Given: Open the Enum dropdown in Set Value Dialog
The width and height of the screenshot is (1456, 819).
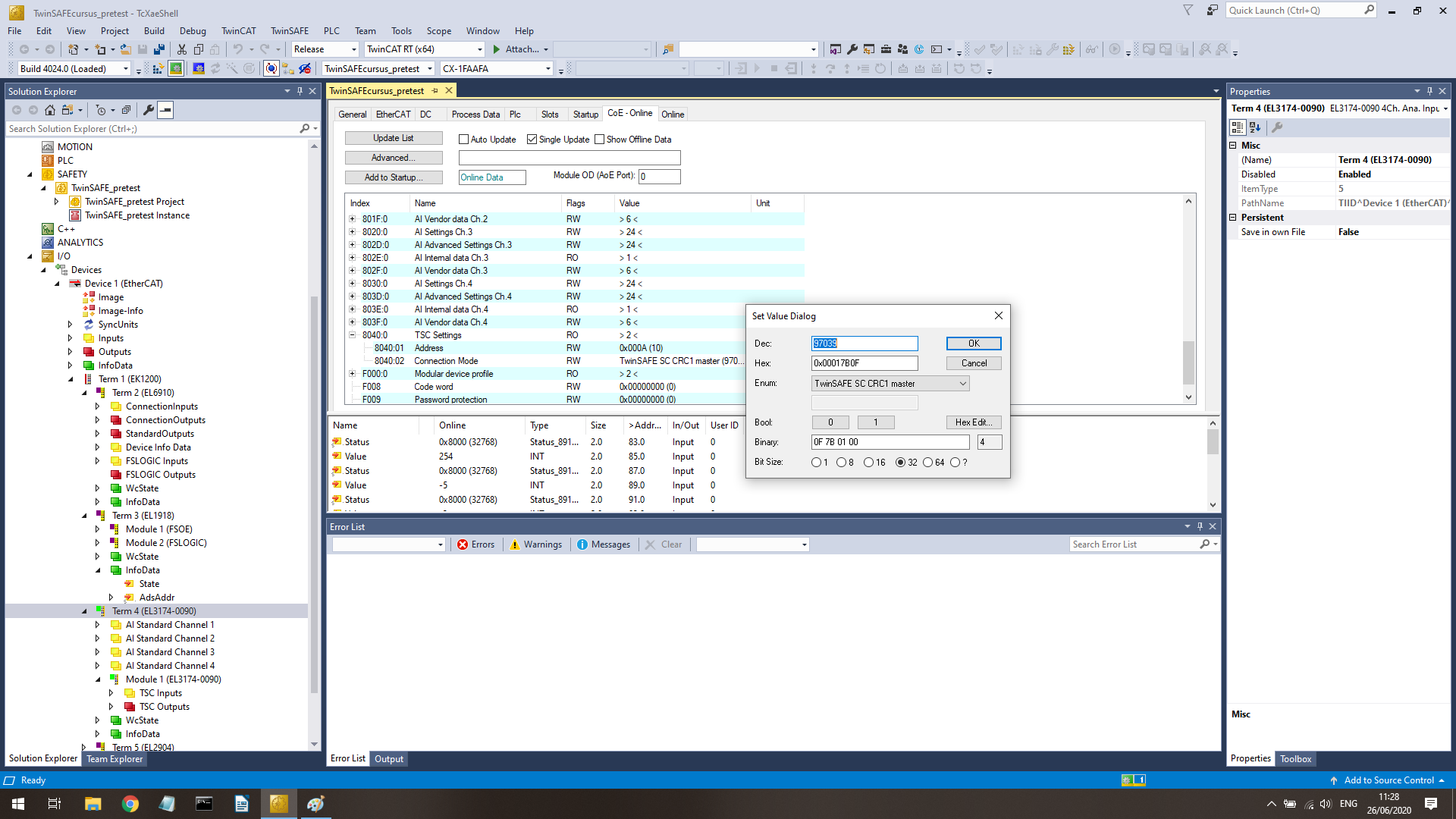Looking at the screenshot, I should pos(962,384).
